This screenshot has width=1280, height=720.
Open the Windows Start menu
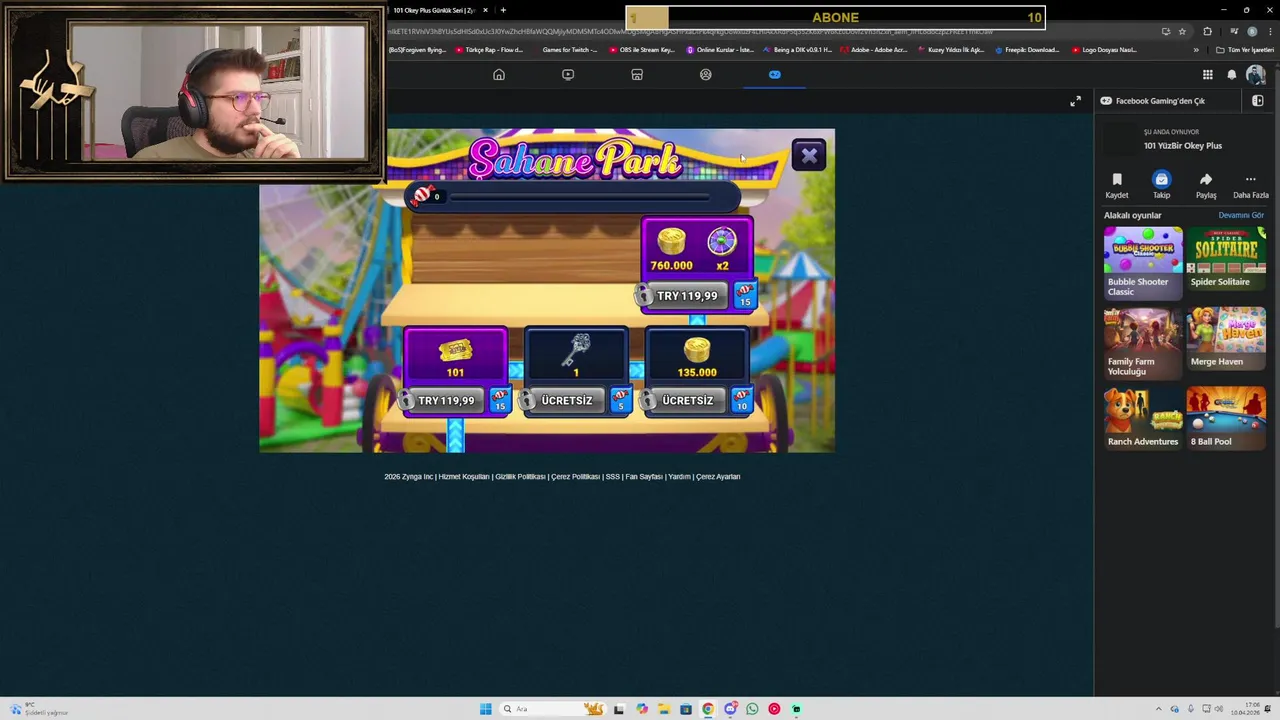[485, 709]
